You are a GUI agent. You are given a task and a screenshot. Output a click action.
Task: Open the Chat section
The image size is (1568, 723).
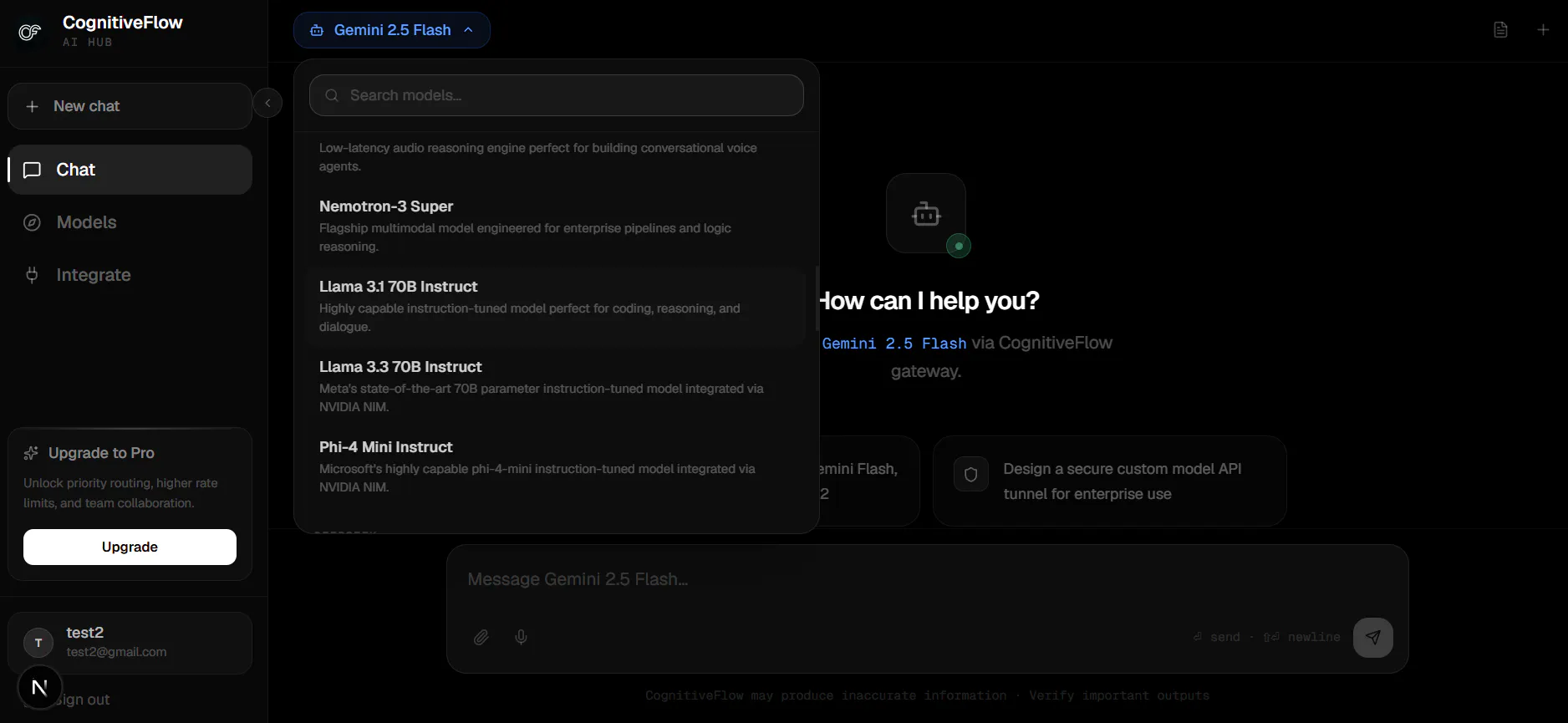point(130,170)
